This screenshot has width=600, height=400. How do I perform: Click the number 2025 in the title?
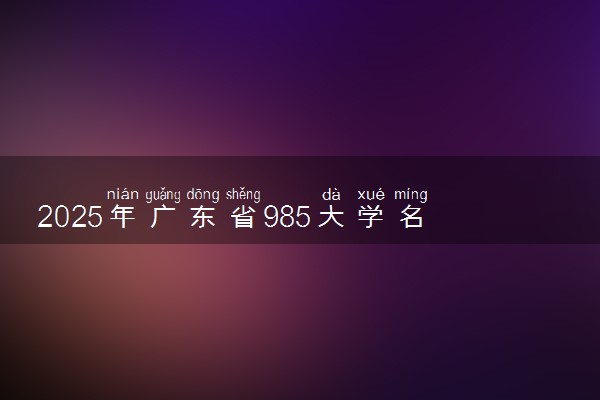pos(70,217)
